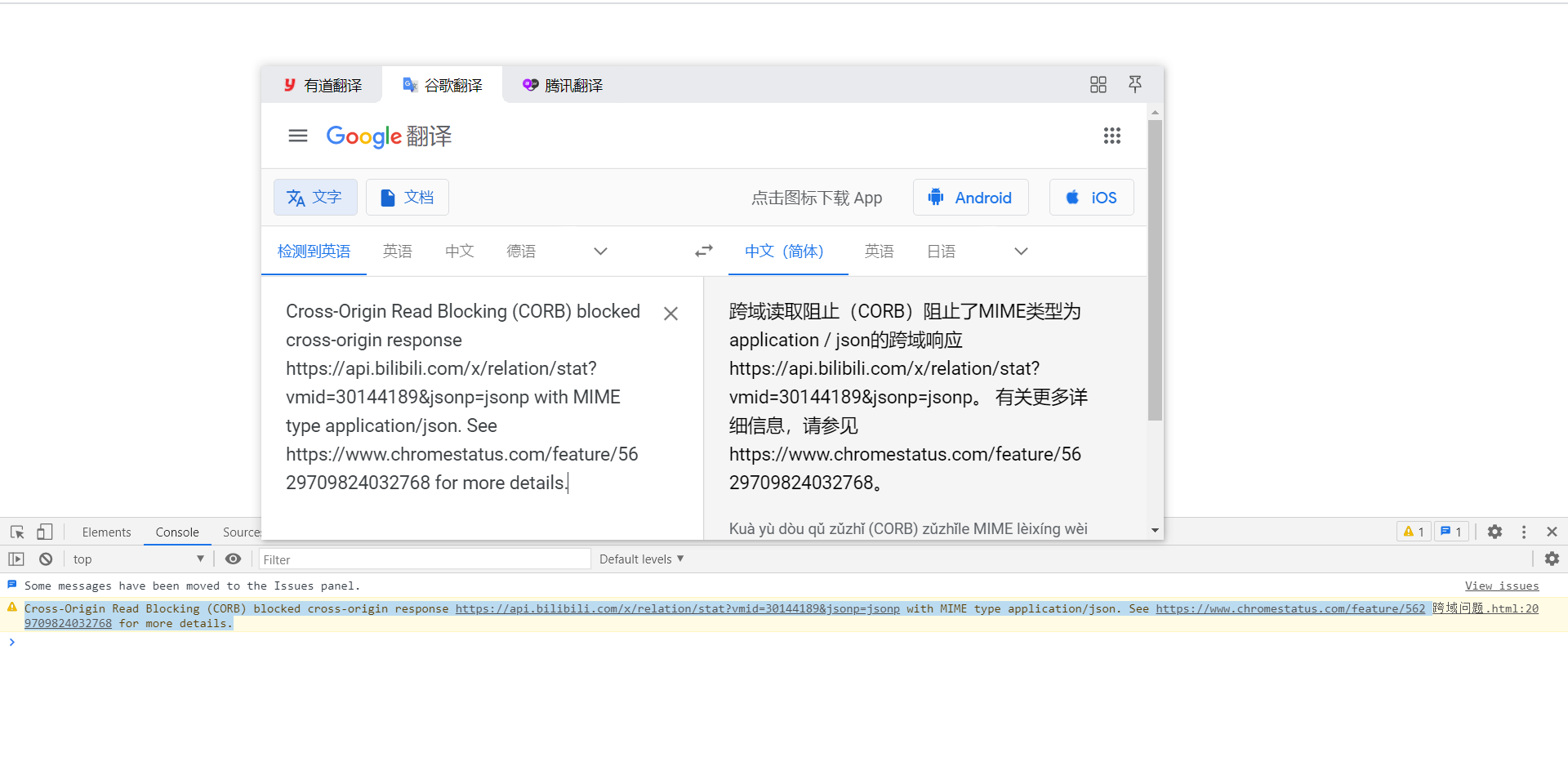Activate DevTools inspect element tool
Viewport: 1568px width, 766px height.
(17, 532)
